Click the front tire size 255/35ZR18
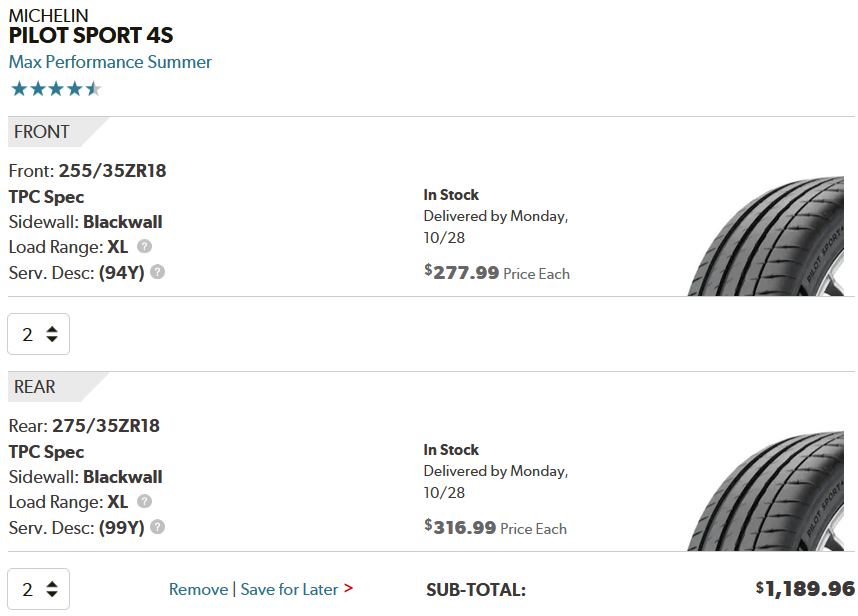The image size is (858, 616). pyautogui.click(x=112, y=171)
